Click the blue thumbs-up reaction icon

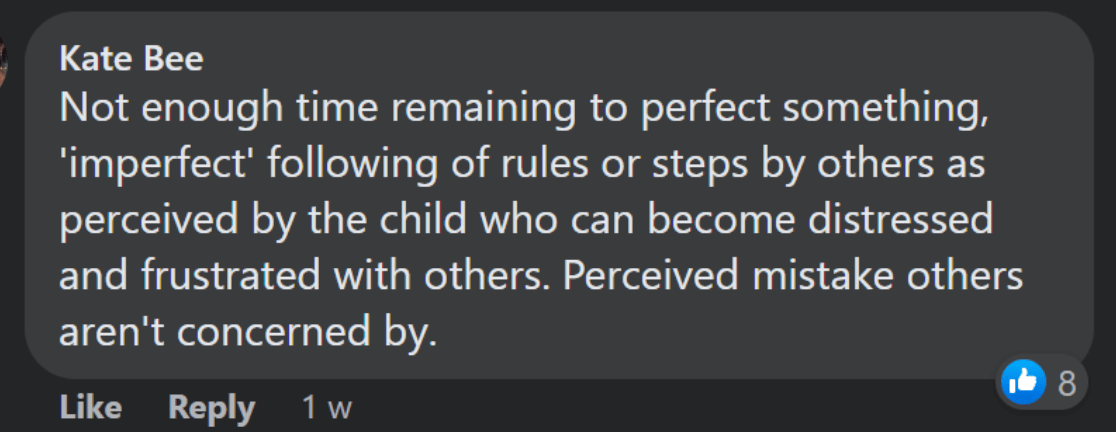1024,383
